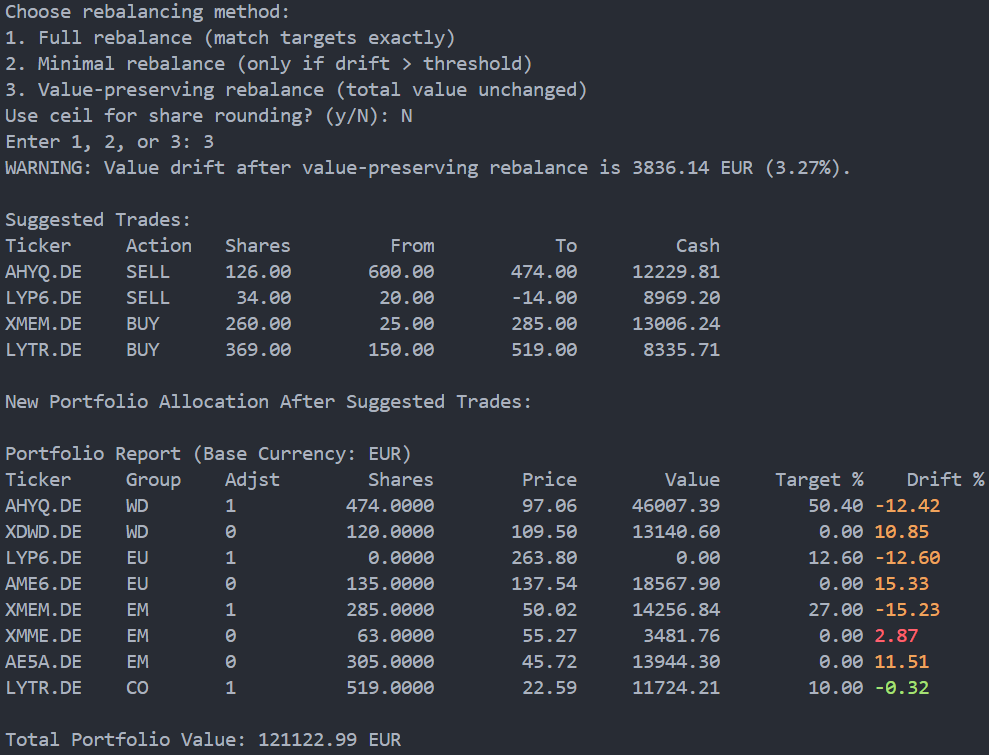Click AME6.DE value 18567.90
This screenshot has width=989, height=755.
point(676,583)
